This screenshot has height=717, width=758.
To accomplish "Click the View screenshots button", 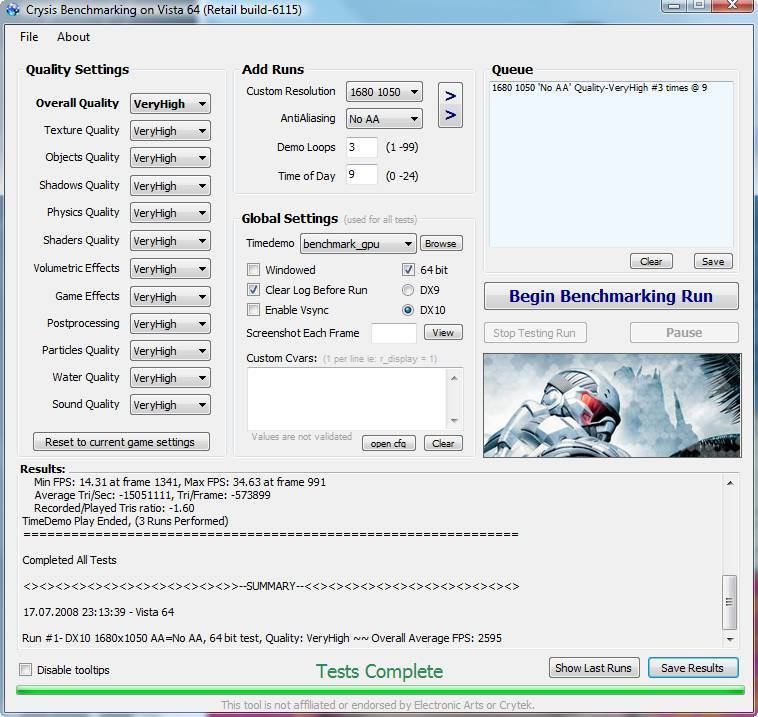I will (x=443, y=332).
